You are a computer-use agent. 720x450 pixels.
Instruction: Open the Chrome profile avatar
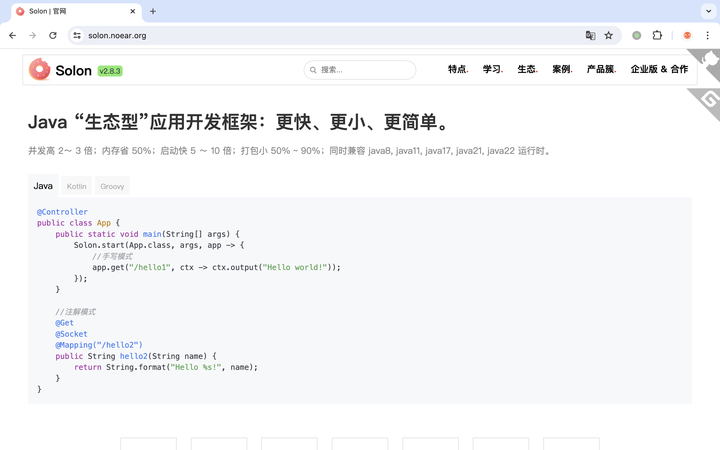(x=687, y=35)
